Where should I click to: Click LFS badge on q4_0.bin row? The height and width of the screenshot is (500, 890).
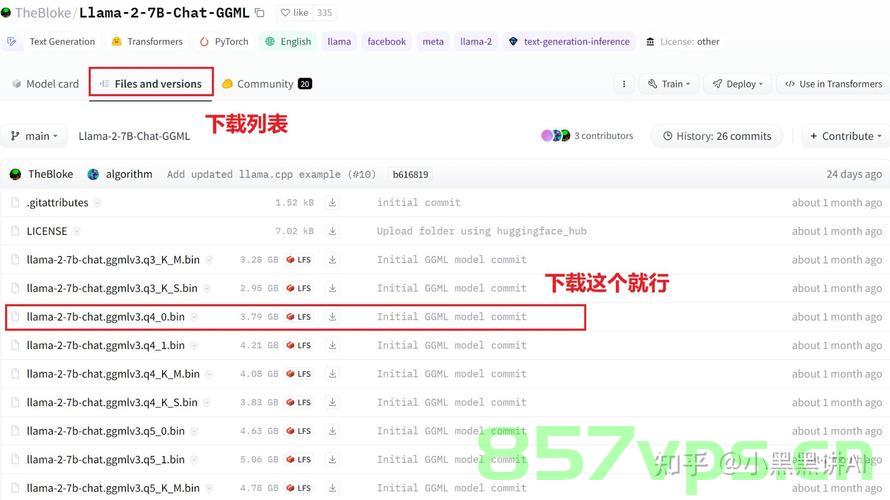299,317
